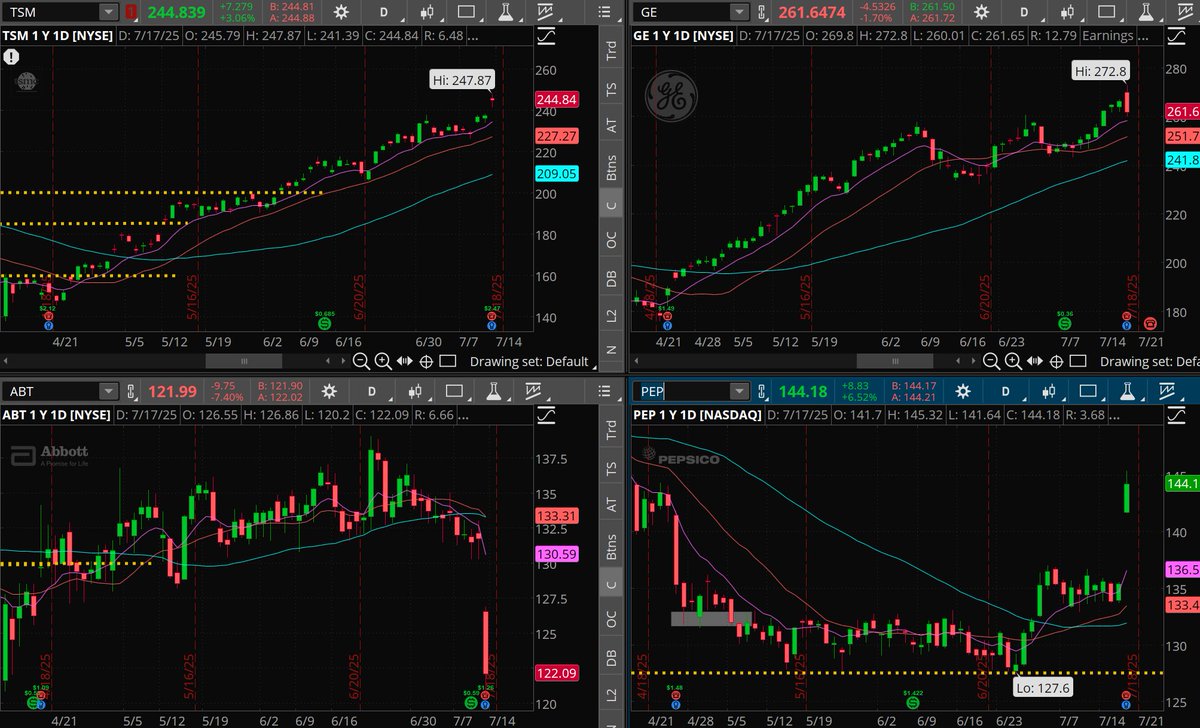Open the OC sidebar tab beside ABT chart

click(612, 620)
